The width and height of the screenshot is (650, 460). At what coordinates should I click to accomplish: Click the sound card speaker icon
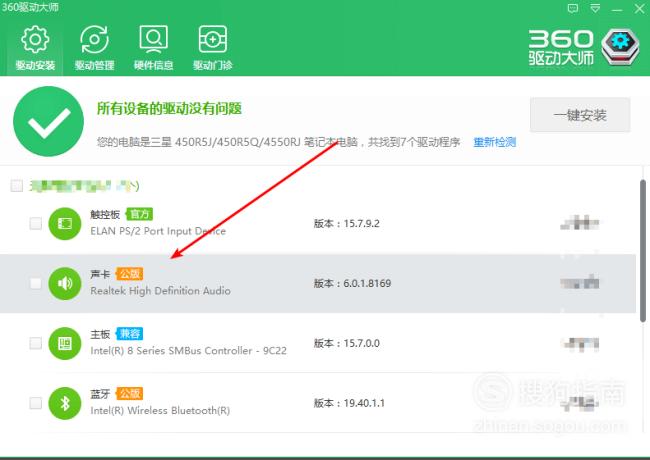(x=65, y=283)
